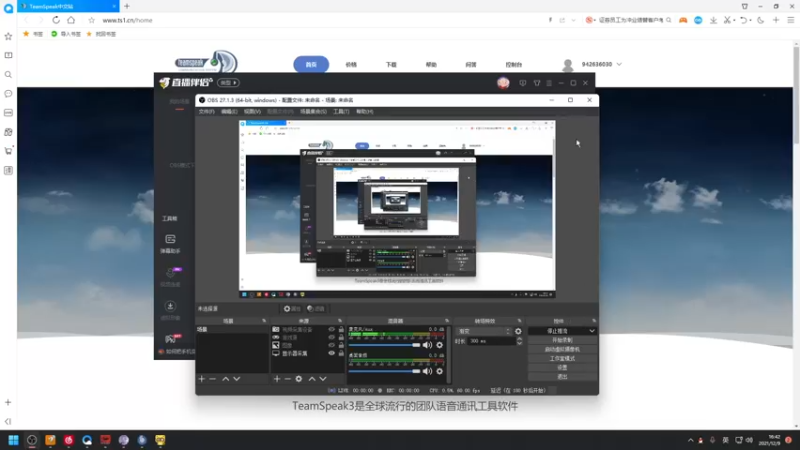
Task: Open OBS Edit menu
Action: pyautogui.click(x=229, y=111)
